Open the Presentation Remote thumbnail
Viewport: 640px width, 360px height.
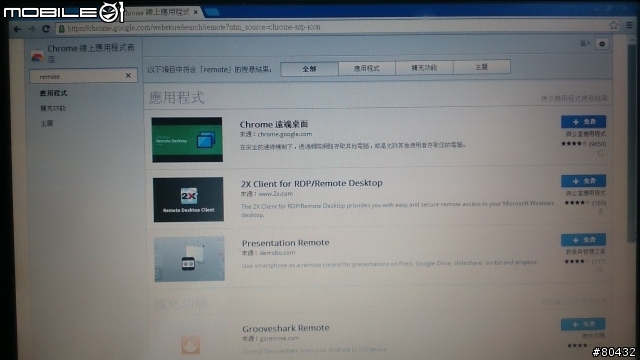coord(189,259)
